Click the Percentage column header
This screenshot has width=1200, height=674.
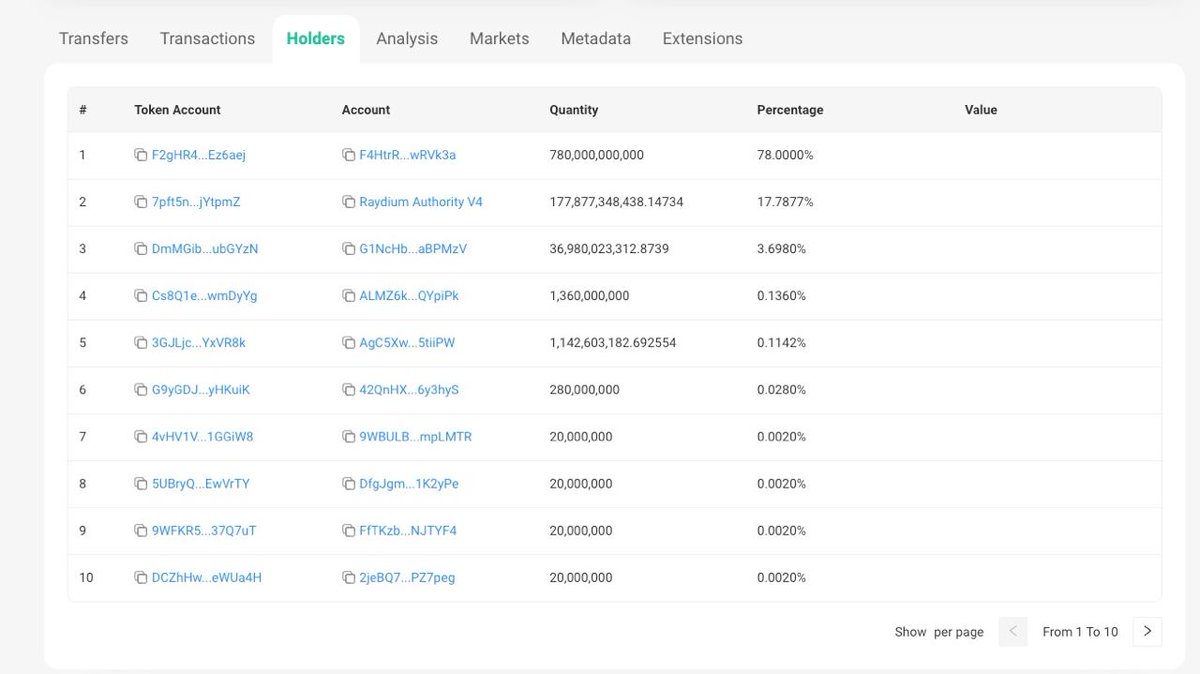coord(790,110)
